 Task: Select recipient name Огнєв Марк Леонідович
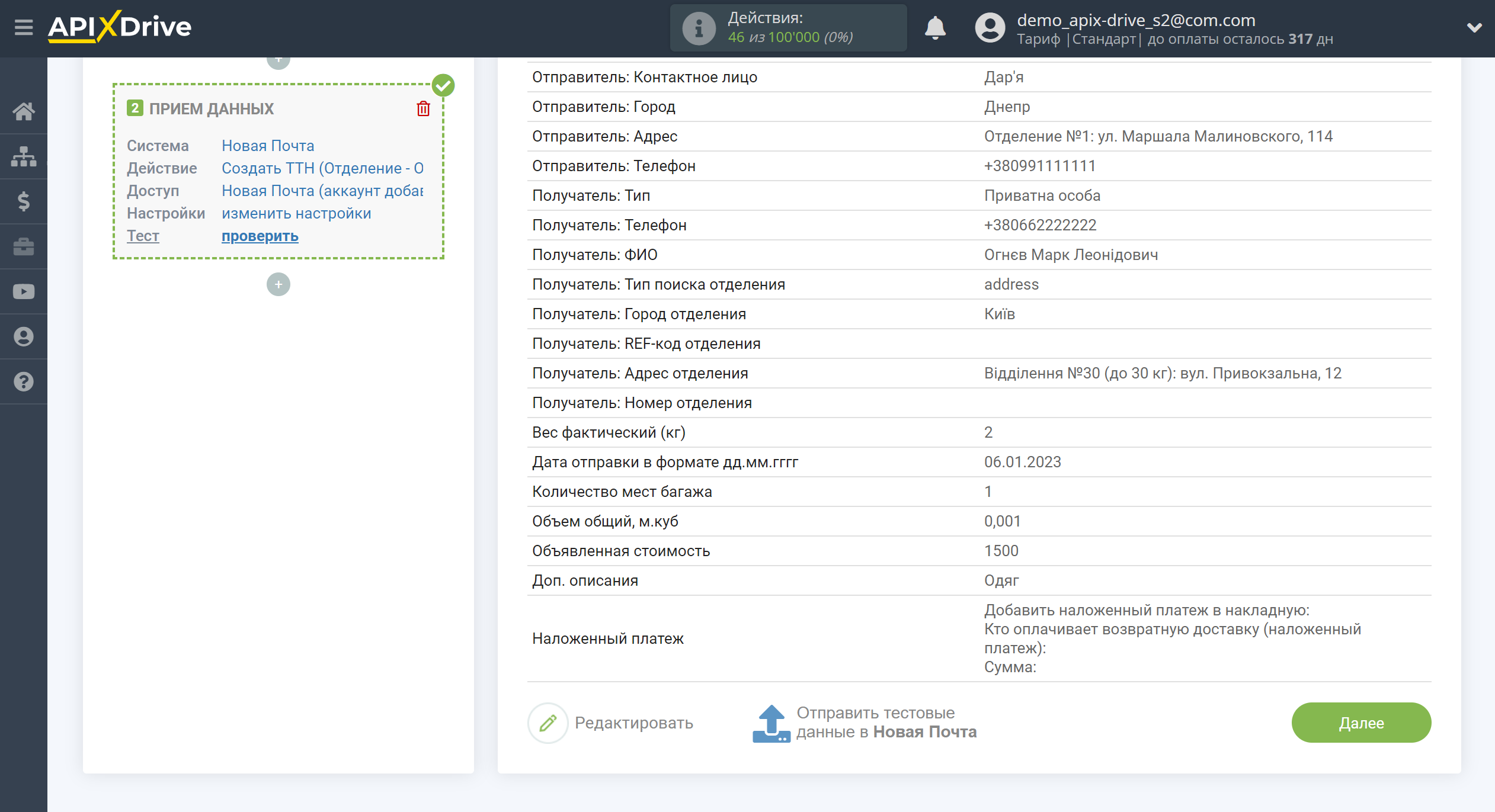(1071, 255)
